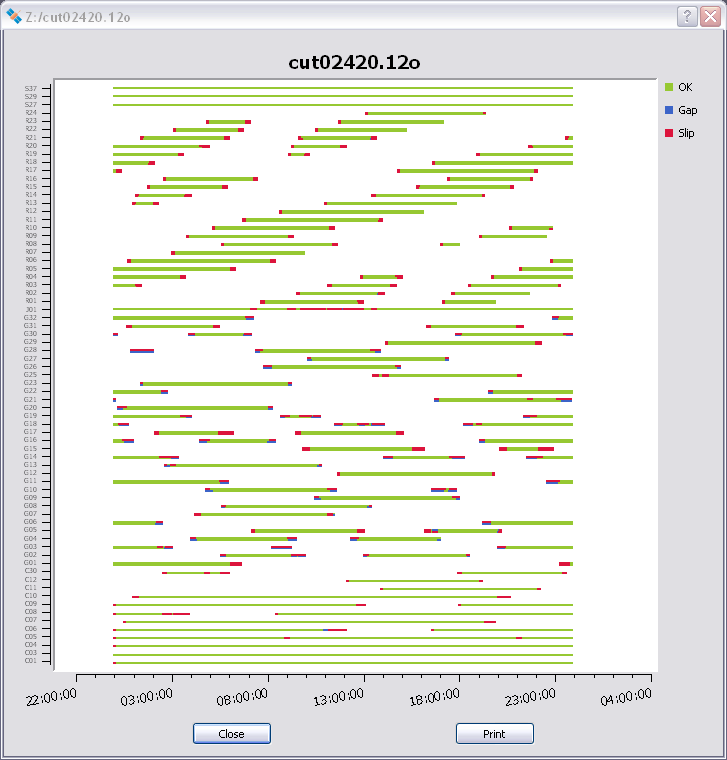The image size is (727, 760).
Task: Click the 18:00:00 time axis label
Action: coord(434,693)
